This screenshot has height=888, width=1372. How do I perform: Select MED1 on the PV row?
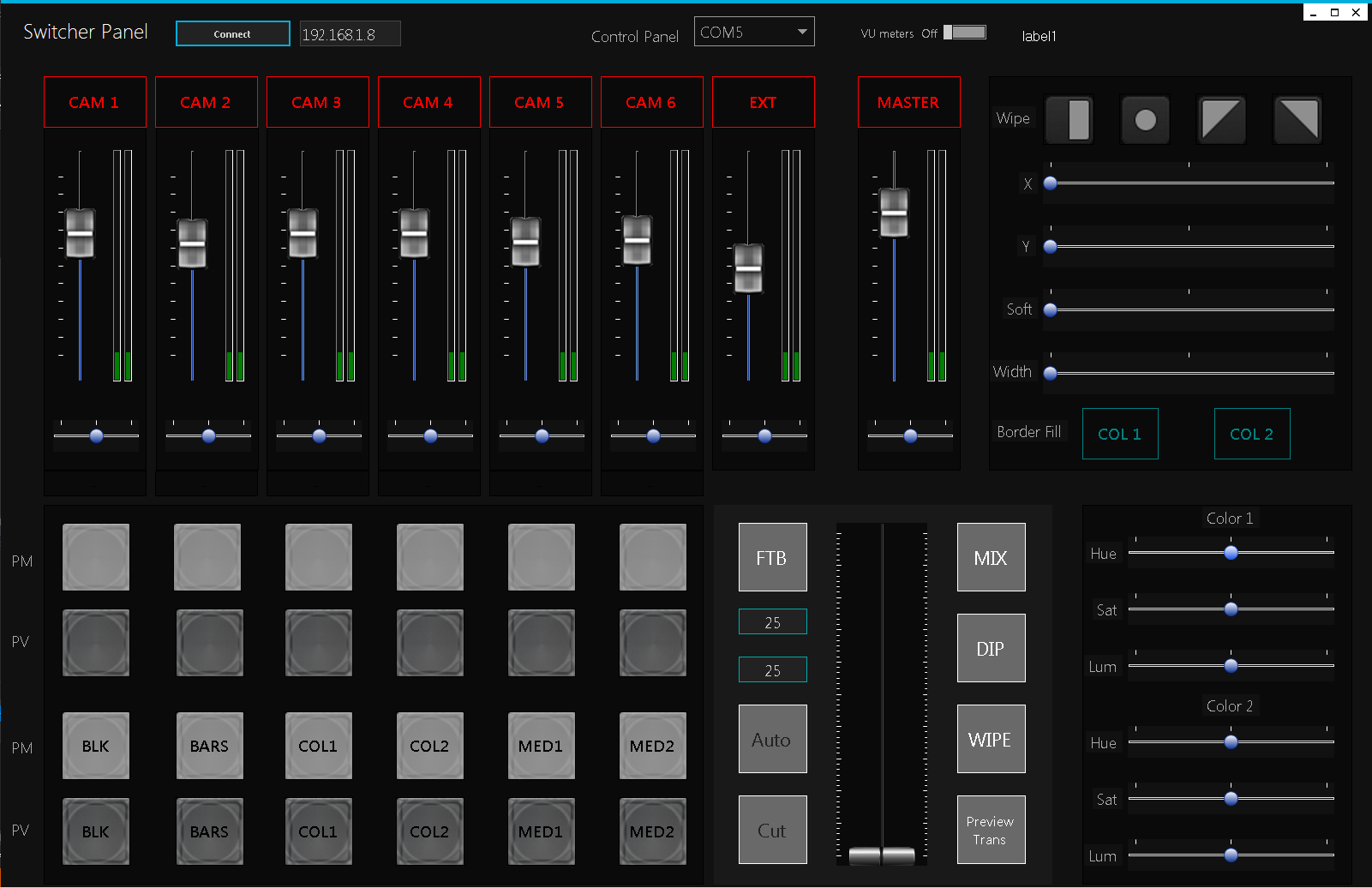pos(542,831)
